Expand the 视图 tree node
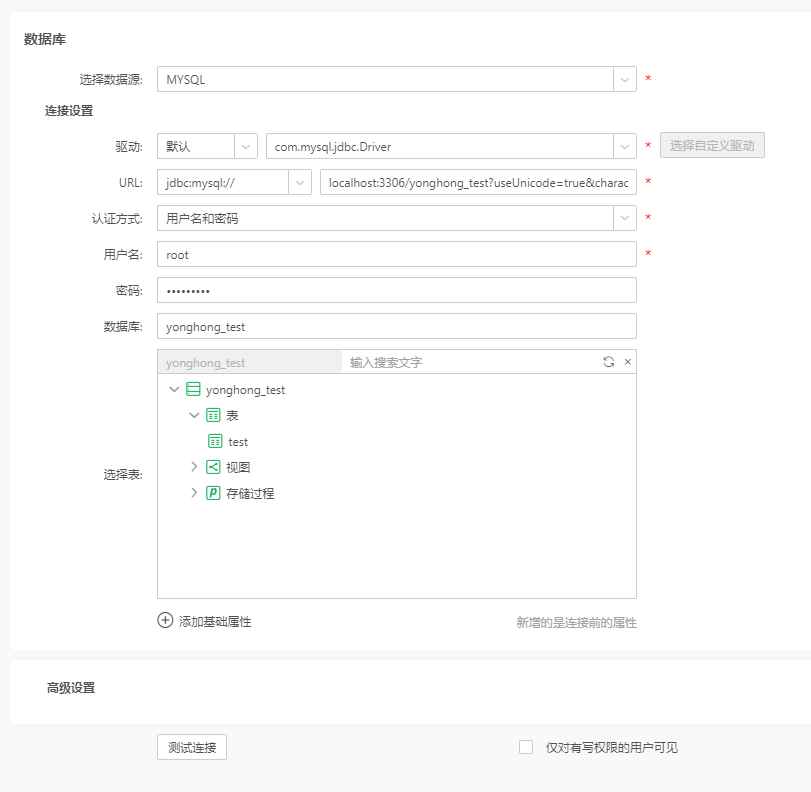The width and height of the screenshot is (811, 792). [x=194, y=467]
